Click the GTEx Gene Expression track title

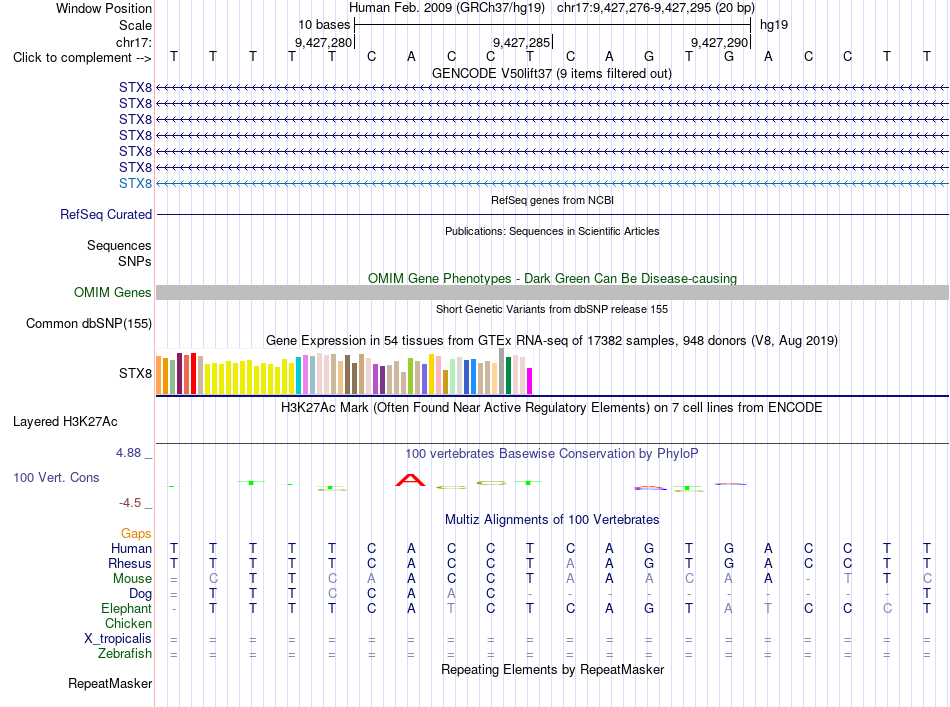point(551,340)
